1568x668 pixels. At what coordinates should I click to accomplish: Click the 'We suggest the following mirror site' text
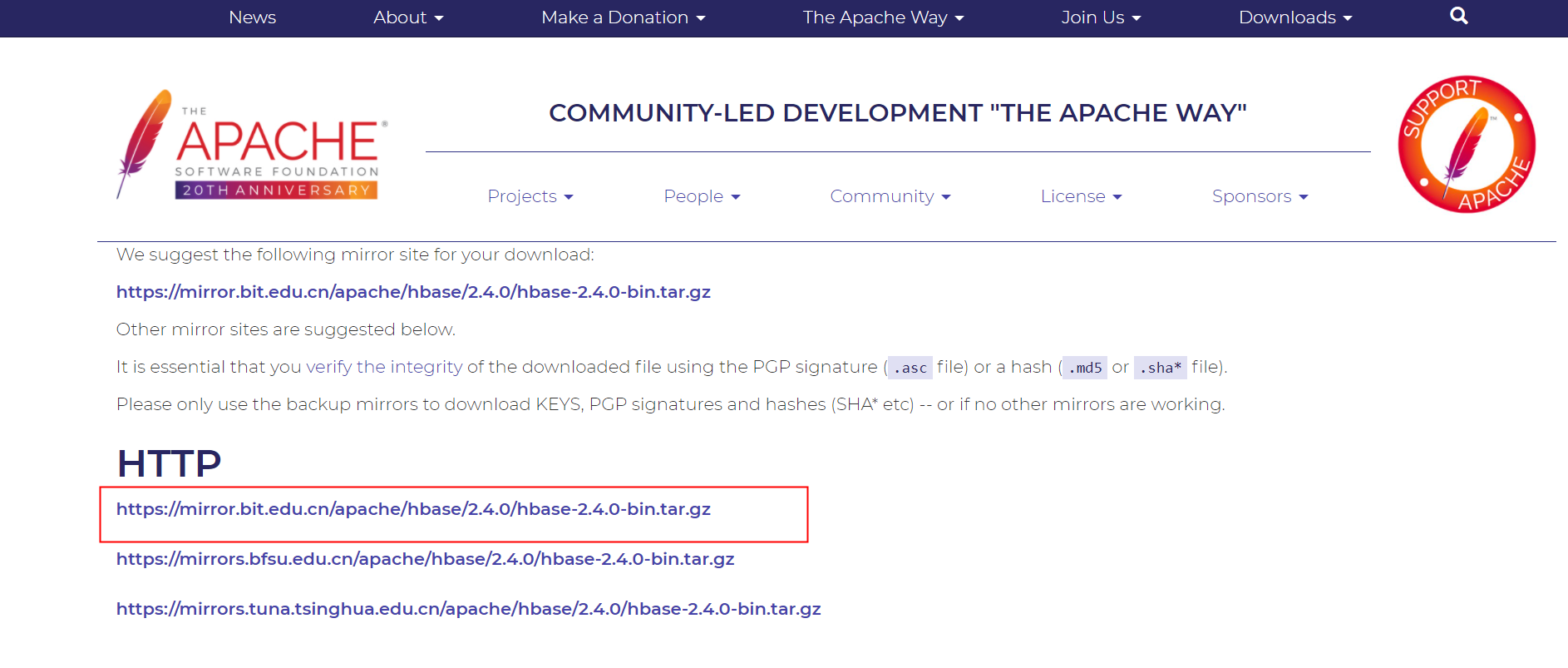355,255
